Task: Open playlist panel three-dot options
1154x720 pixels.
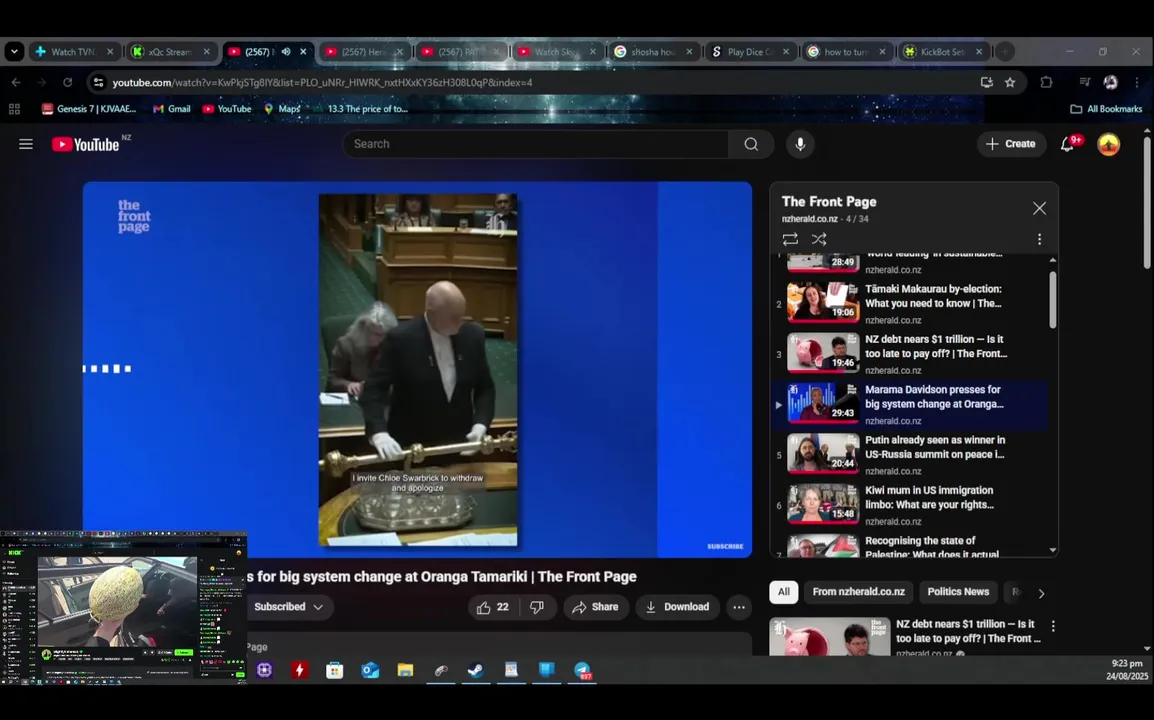Action: pos(1039,239)
